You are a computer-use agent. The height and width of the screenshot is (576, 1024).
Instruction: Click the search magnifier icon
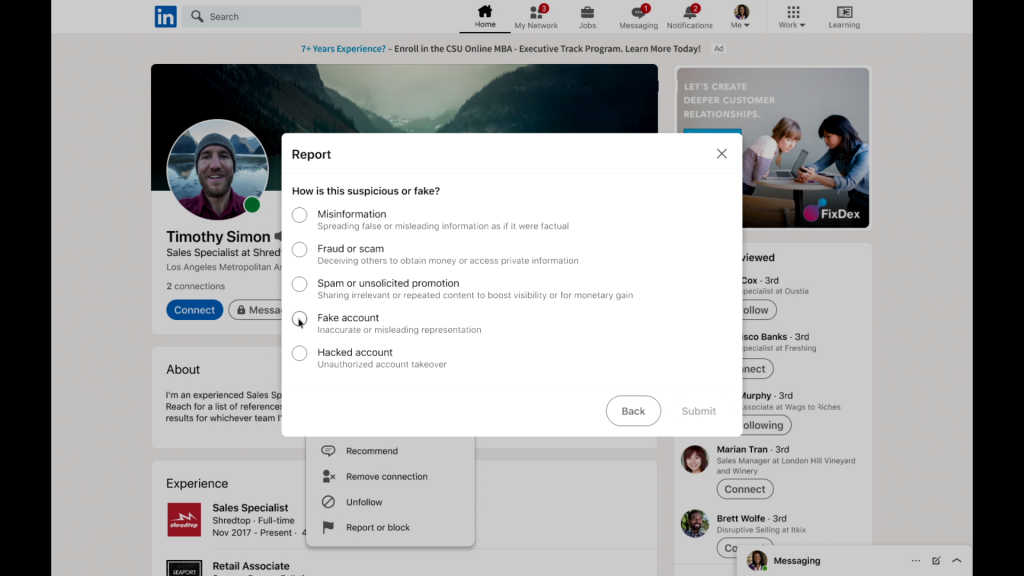click(x=197, y=16)
